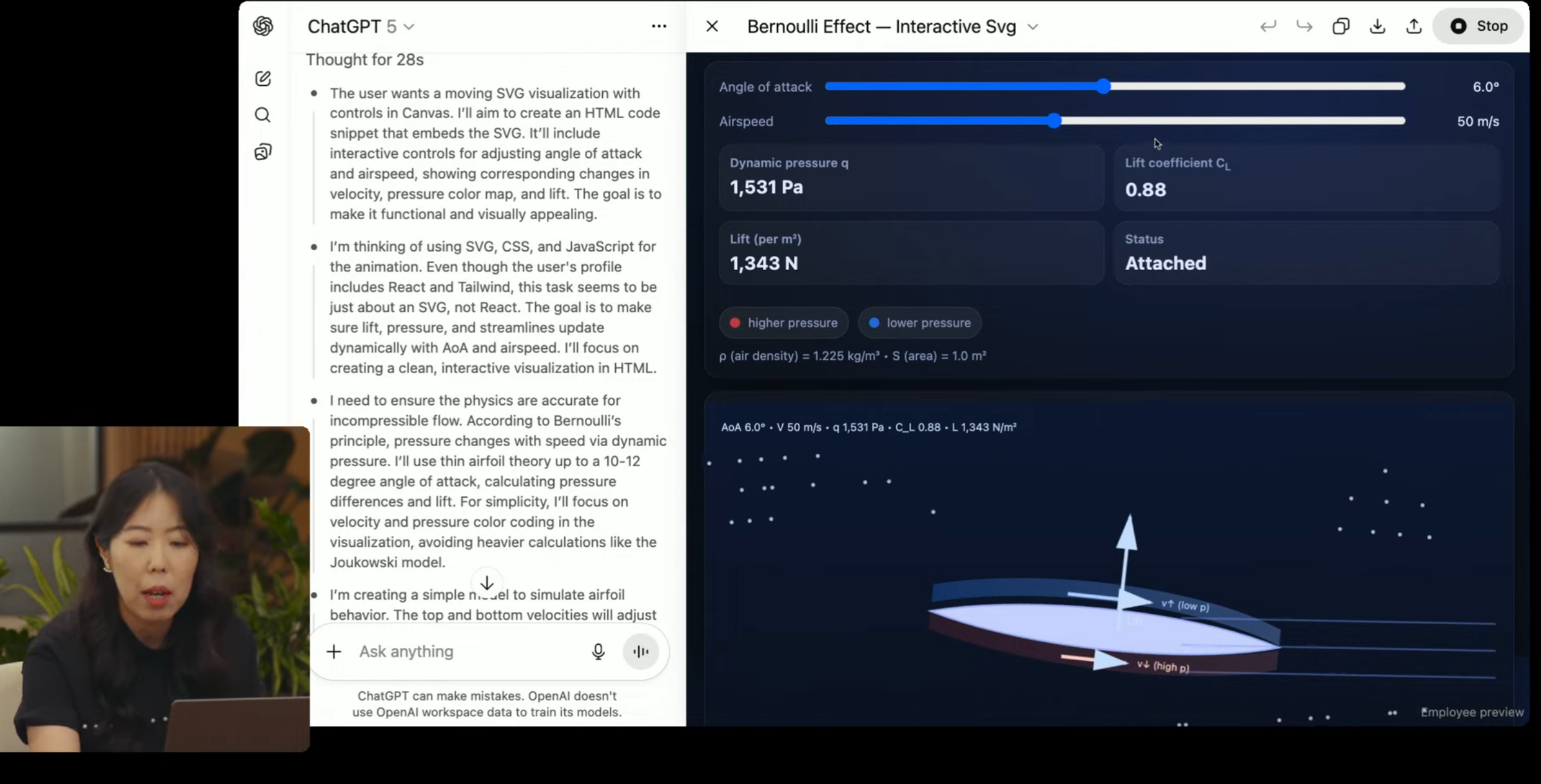
Task: Click the lower pressure legend chip
Action: click(x=919, y=322)
